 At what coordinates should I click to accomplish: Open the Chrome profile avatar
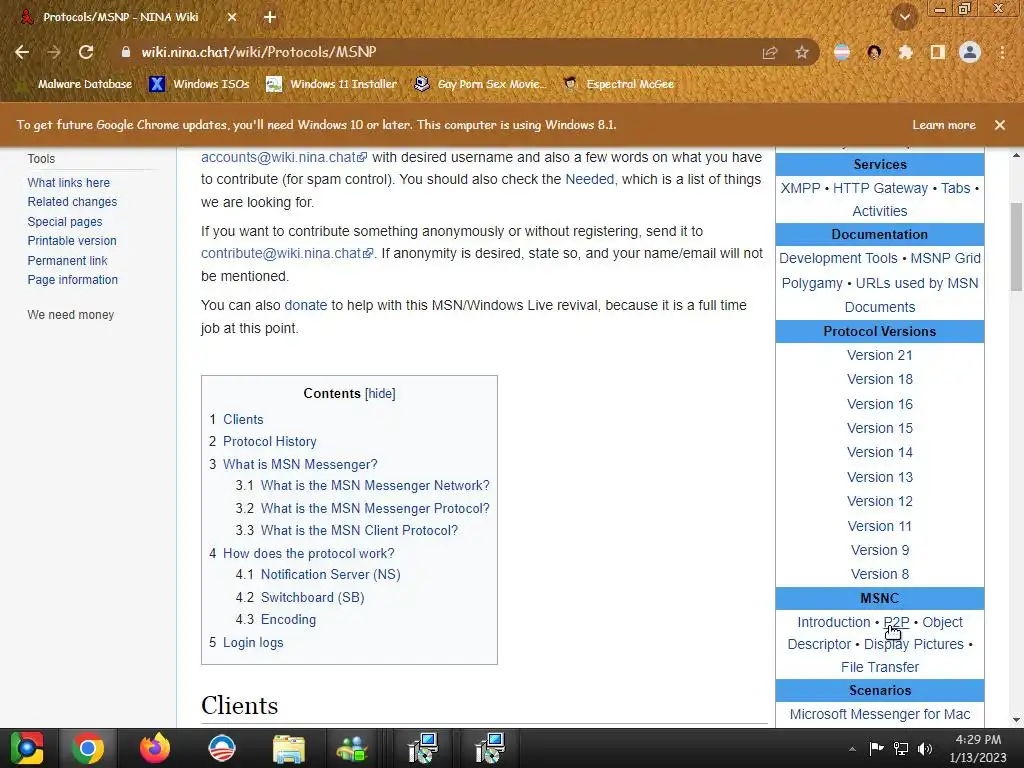(970, 52)
